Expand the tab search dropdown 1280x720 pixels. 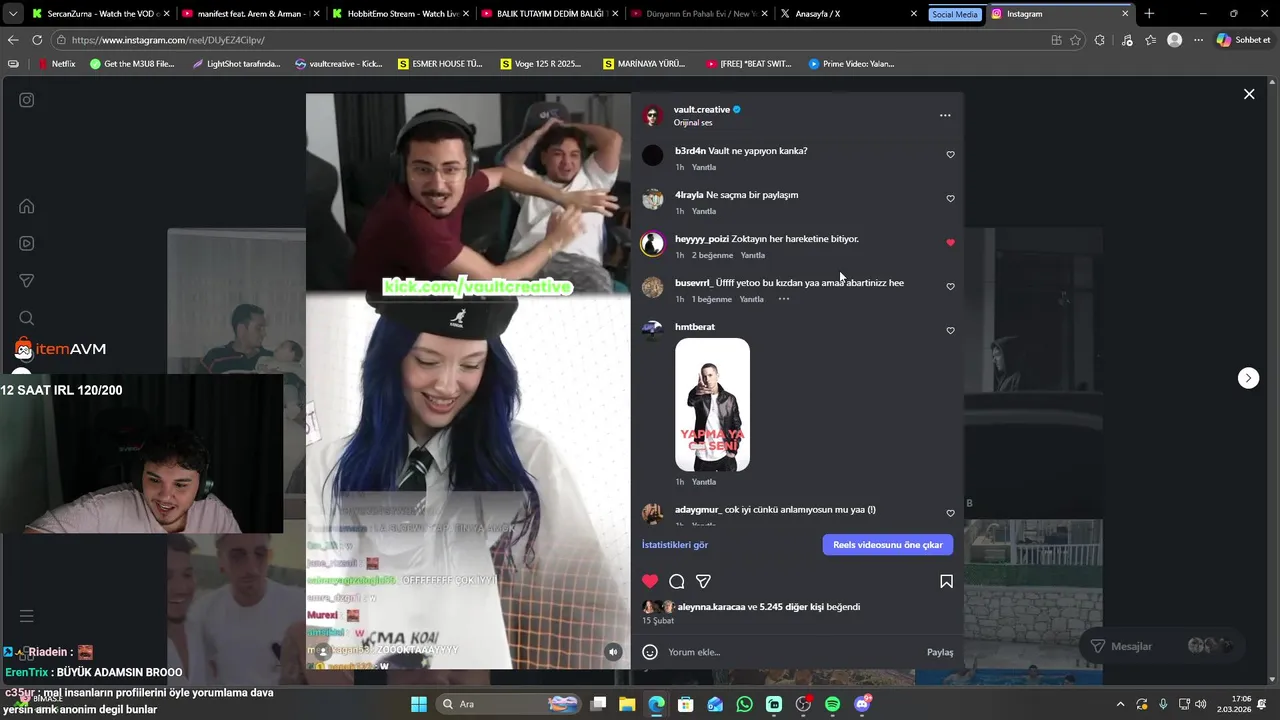coord(12,14)
